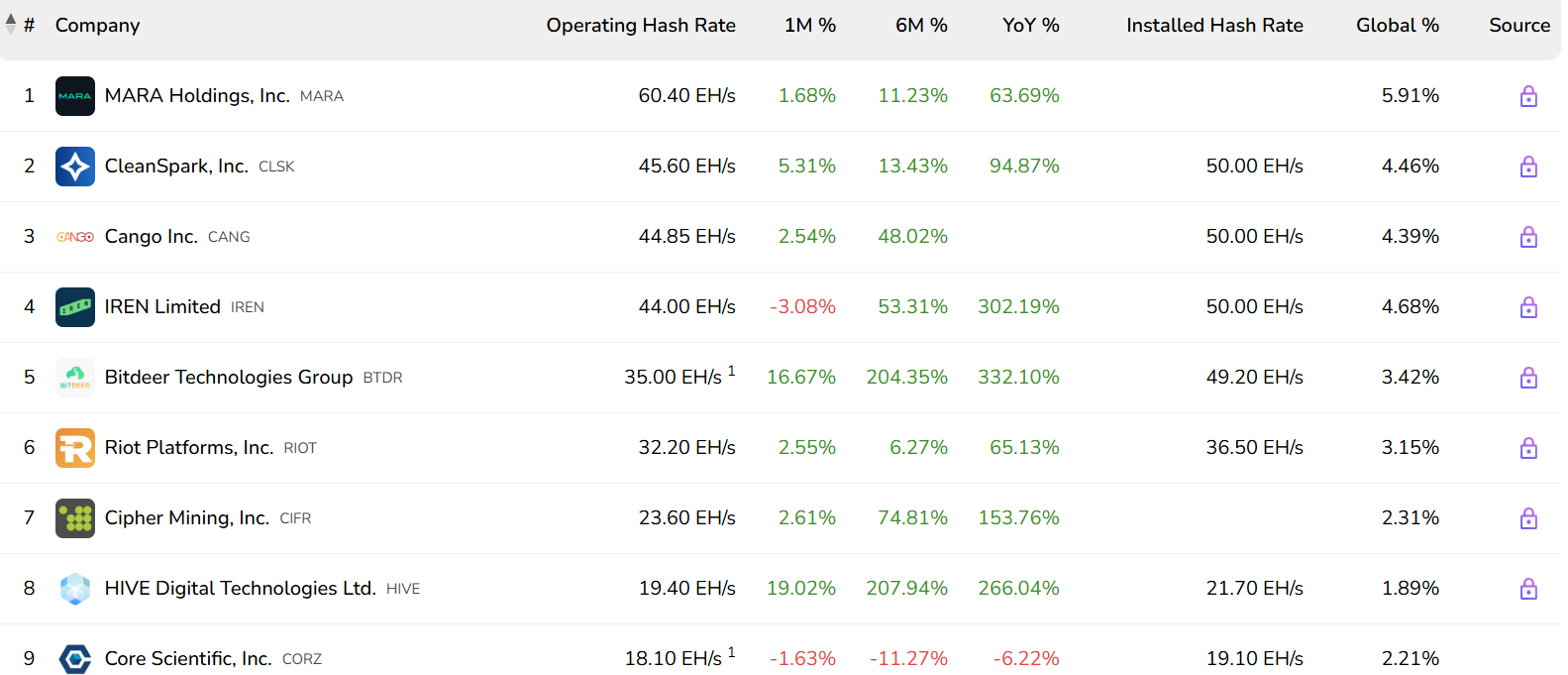Sort table by Operating Hash Rate
Viewport: 1568px width, 675px height.
pyautogui.click(x=640, y=26)
